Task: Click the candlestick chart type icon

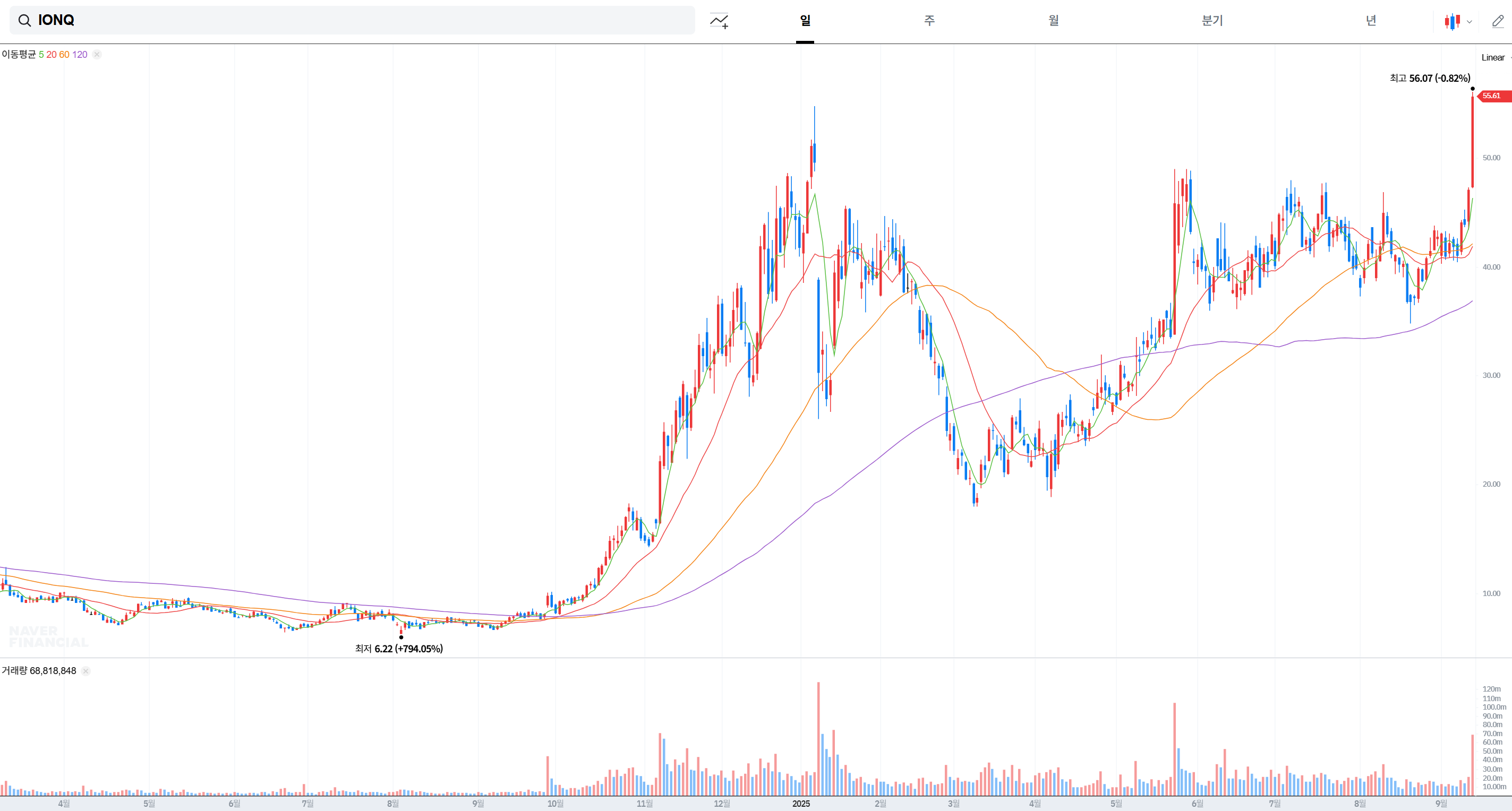Action: pos(1451,21)
